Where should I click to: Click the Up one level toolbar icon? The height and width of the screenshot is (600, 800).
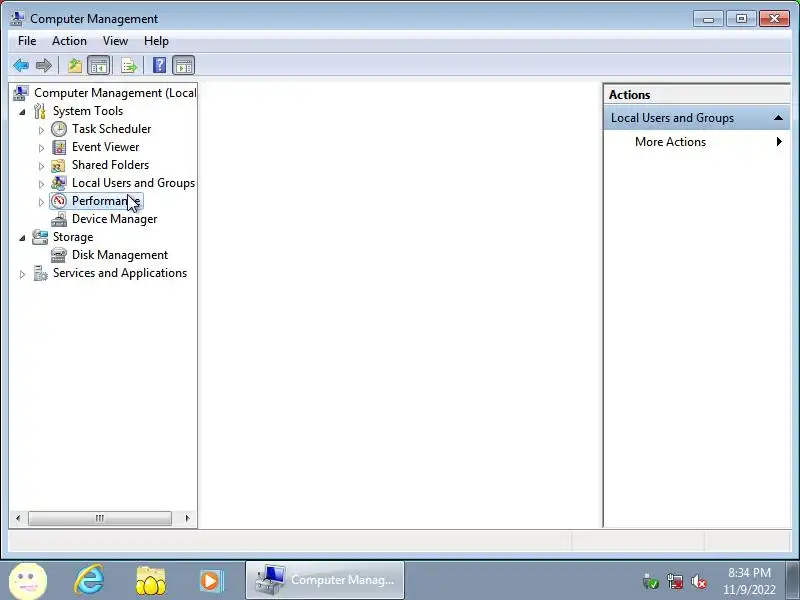pos(75,65)
